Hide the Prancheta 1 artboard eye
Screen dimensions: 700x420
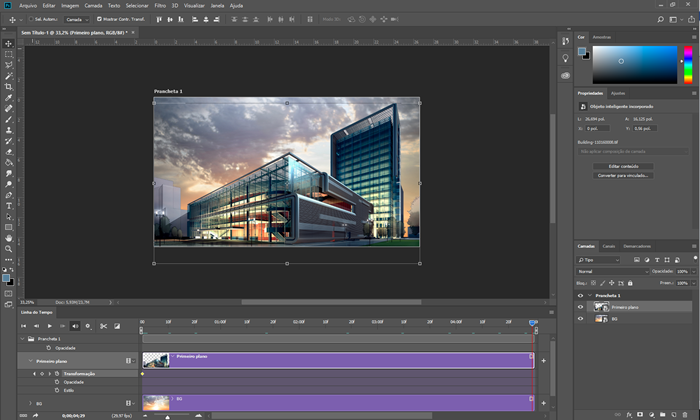(580, 295)
